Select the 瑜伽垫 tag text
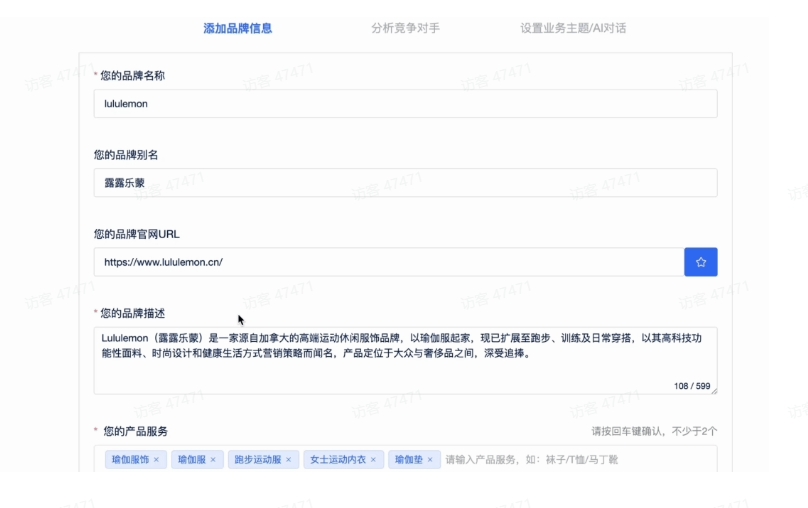Image resolution: width=808 pixels, height=508 pixels. [x=409, y=460]
